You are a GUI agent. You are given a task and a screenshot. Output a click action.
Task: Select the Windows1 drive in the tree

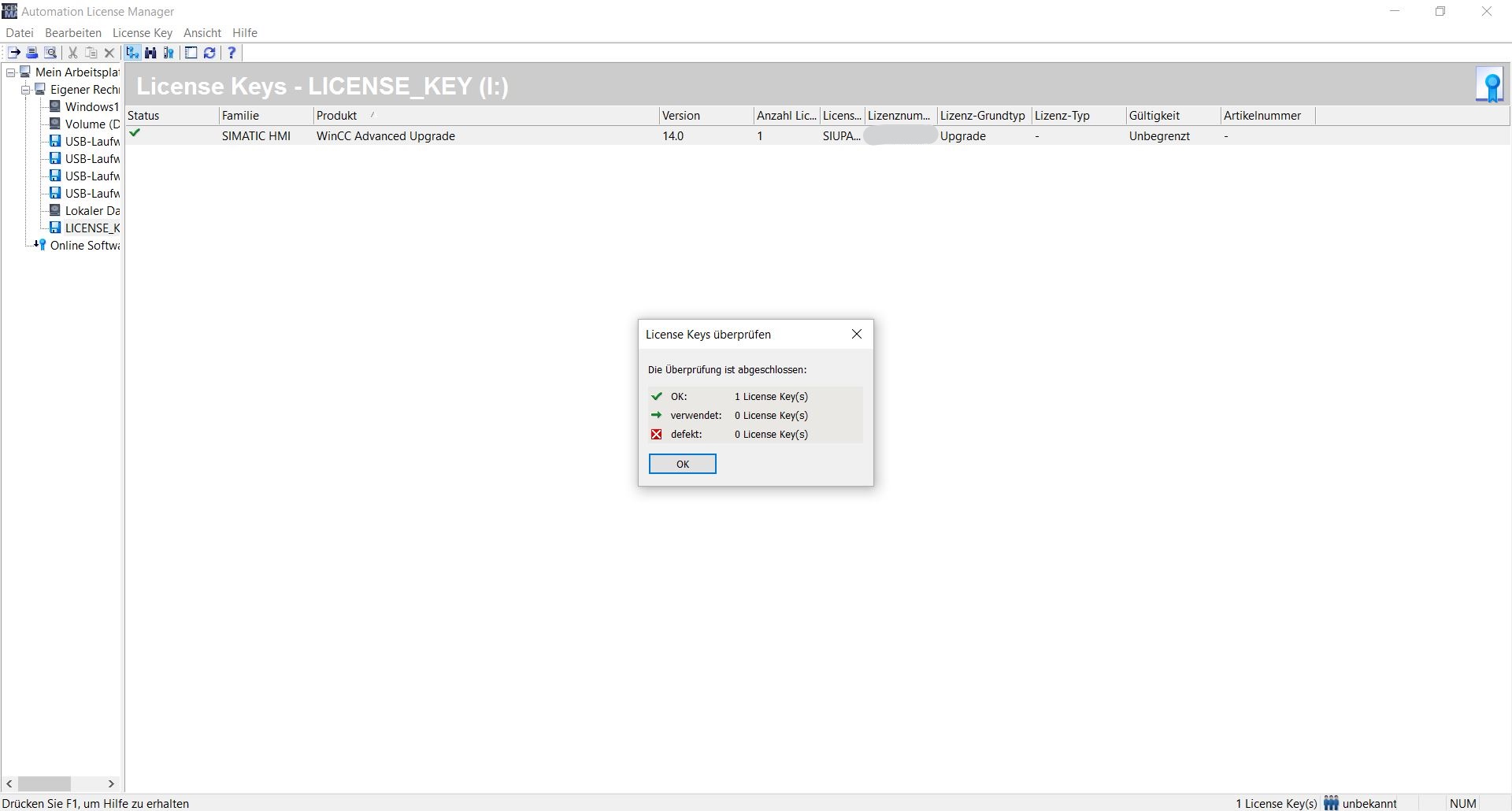[92, 107]
